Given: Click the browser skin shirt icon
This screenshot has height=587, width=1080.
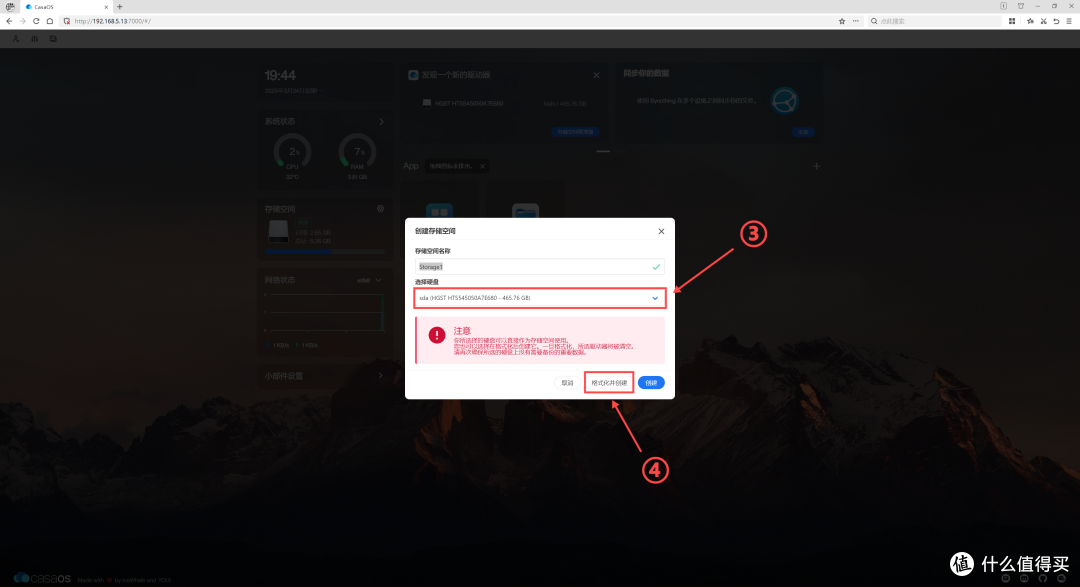Looking at the screenshot, I should [1021, 6].
